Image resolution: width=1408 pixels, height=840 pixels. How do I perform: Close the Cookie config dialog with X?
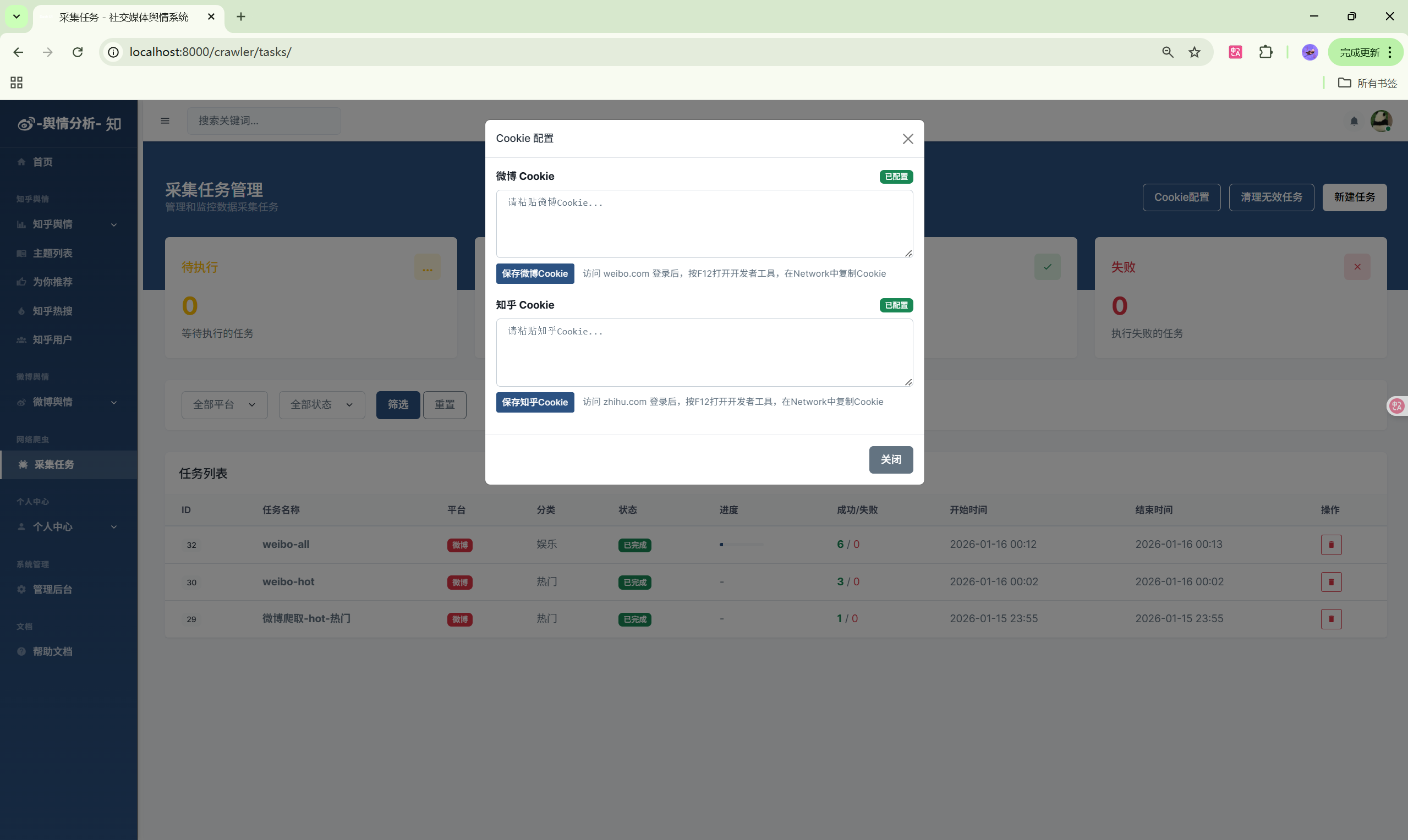907,139
